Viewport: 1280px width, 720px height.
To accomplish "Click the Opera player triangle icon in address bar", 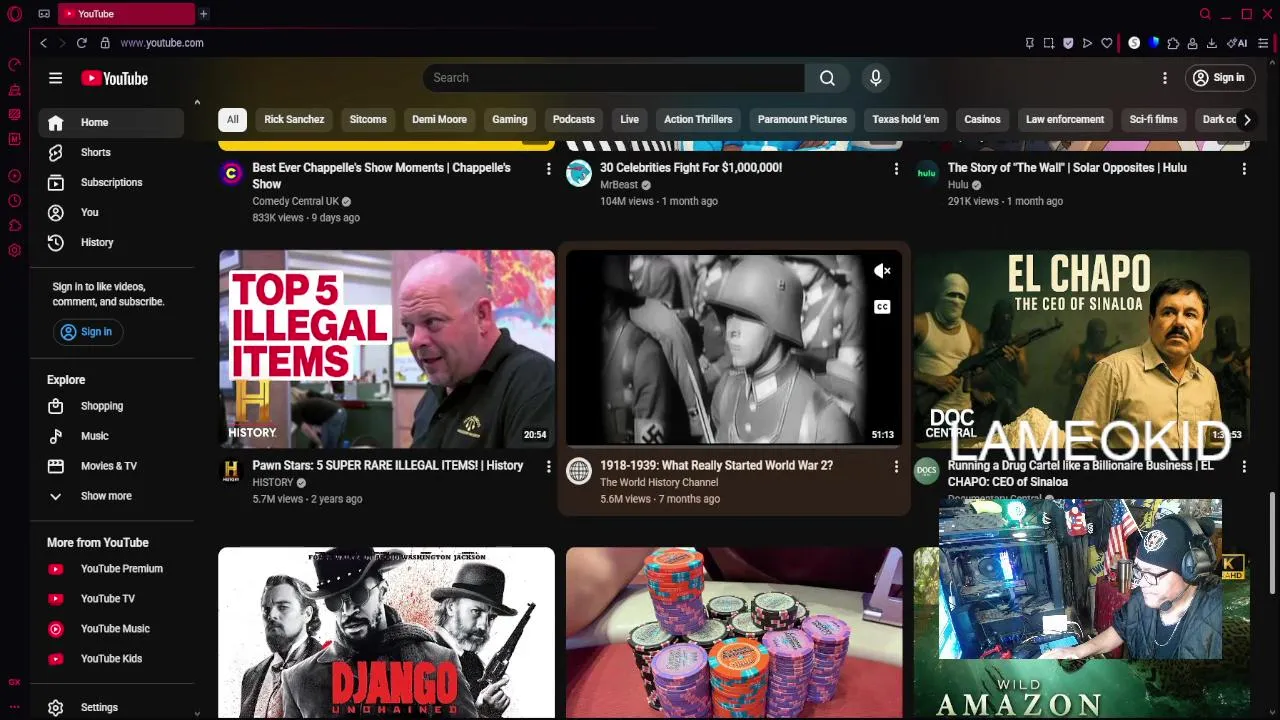I will point(1087,43).
